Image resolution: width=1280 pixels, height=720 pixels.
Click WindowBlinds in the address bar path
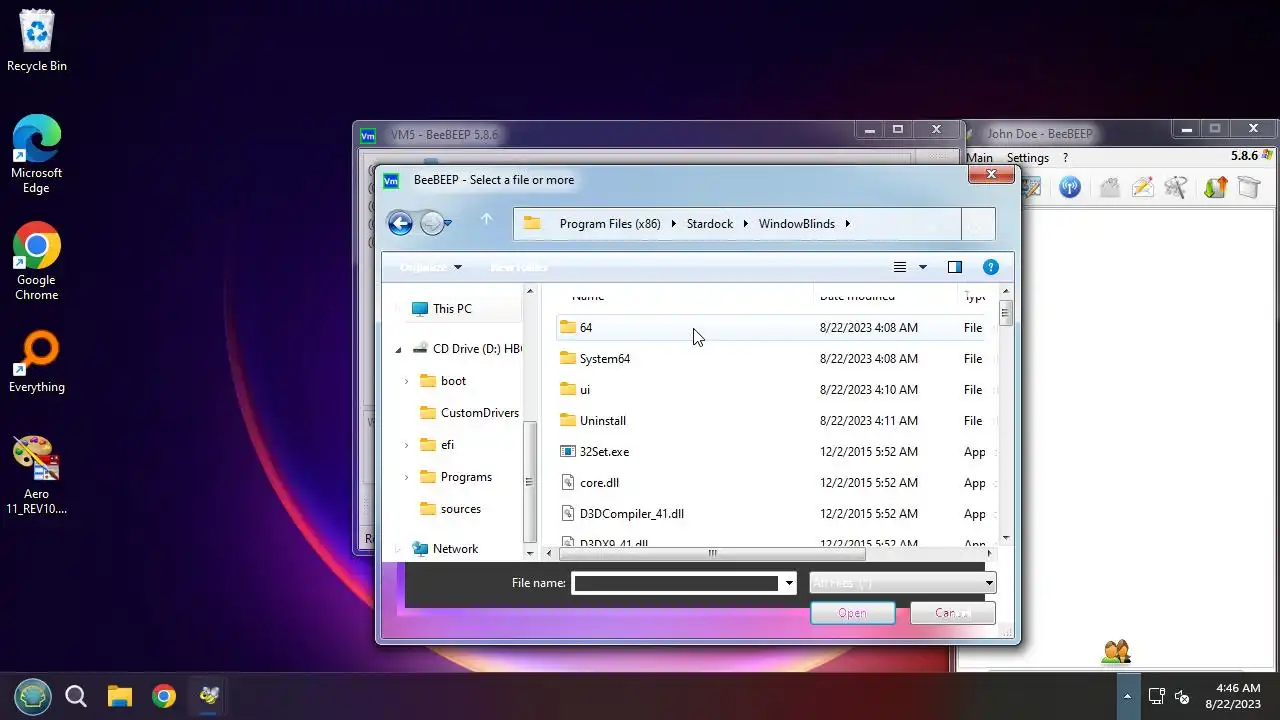pos(796,224)
